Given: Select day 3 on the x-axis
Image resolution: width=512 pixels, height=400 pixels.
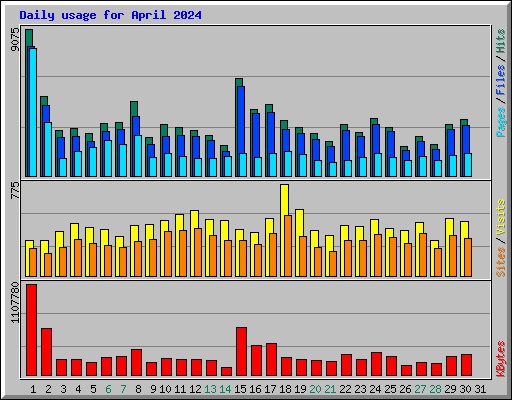Looking at the screenshot, I should click(x=63, y=389).
